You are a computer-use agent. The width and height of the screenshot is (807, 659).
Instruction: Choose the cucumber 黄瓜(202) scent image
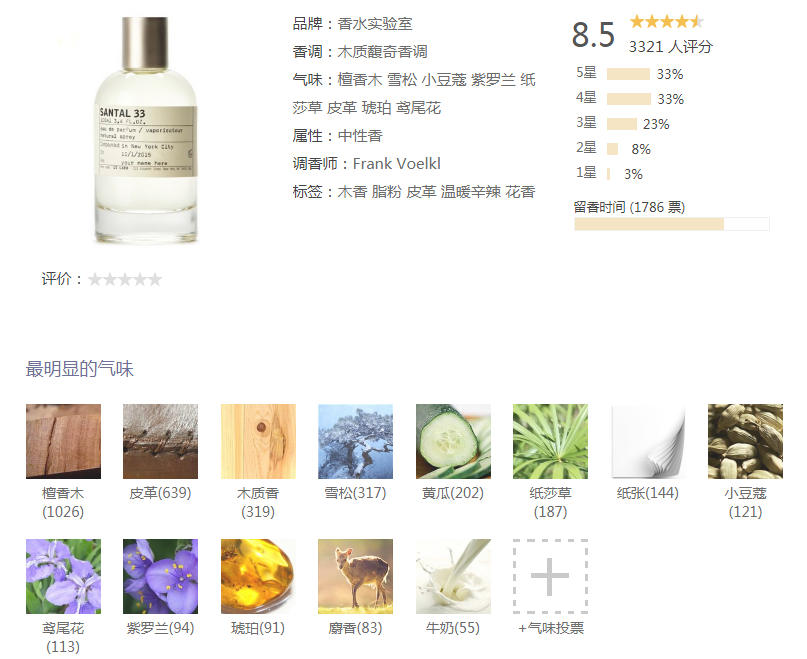point(453,441)
